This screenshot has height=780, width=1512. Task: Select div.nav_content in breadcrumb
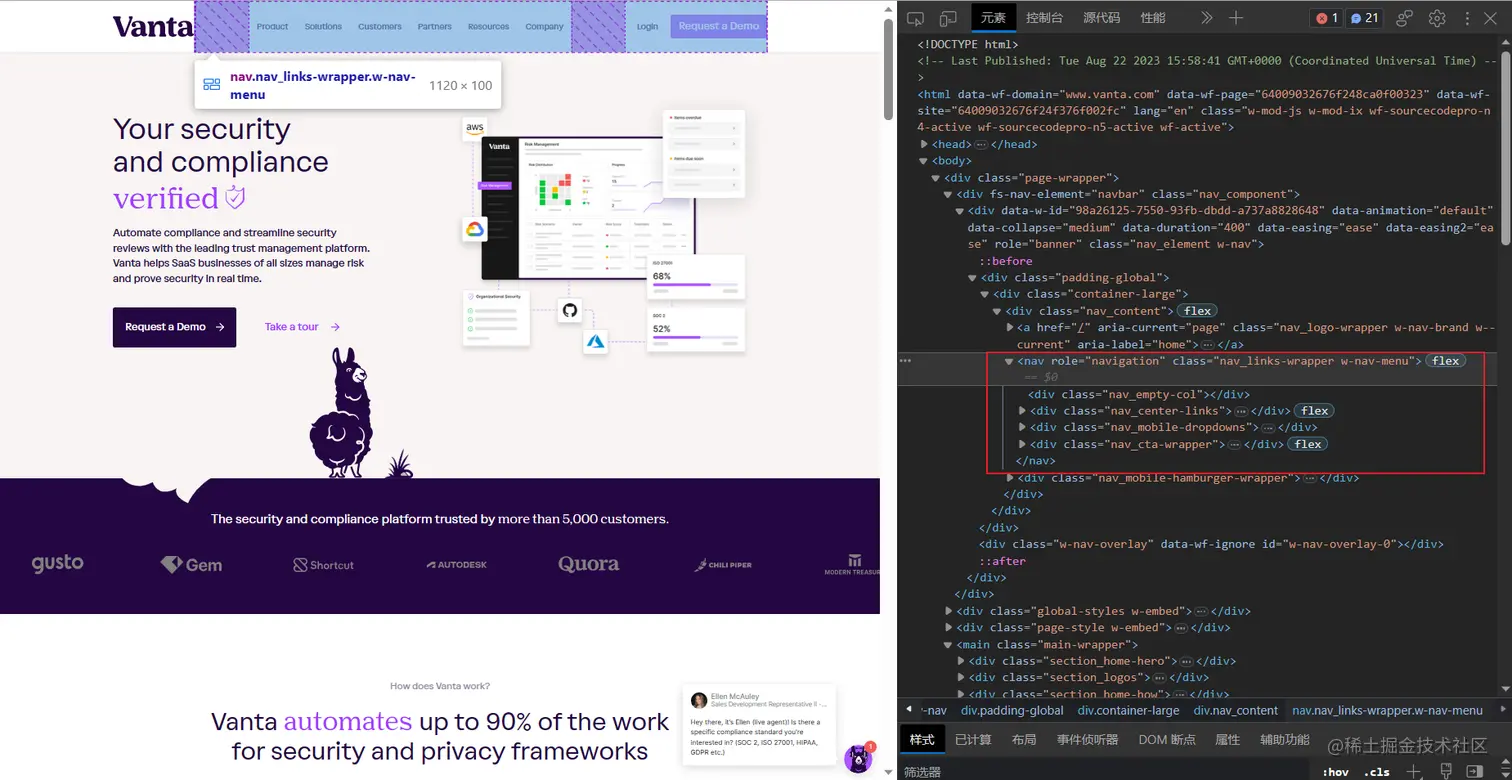[1236, 710]
